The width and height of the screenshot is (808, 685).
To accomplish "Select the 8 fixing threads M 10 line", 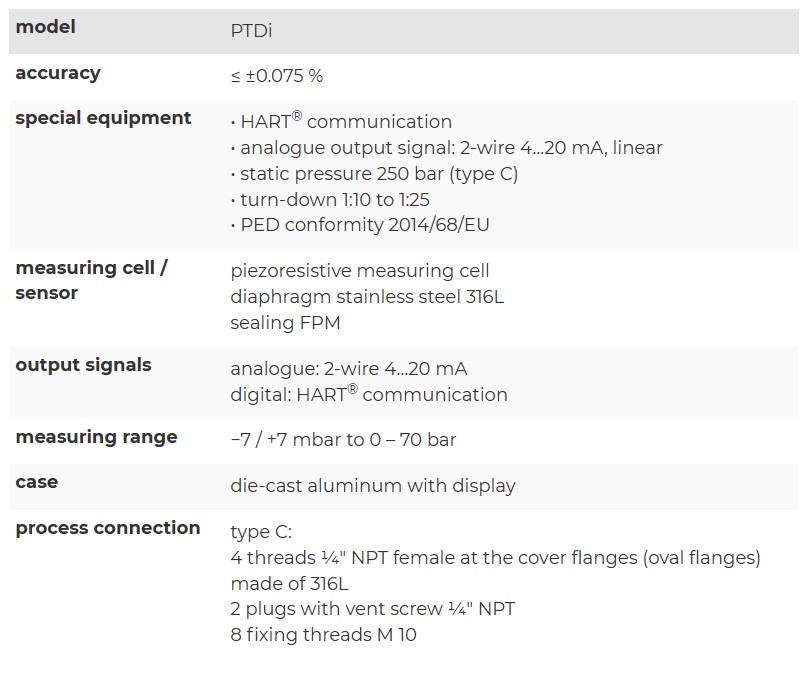I will (x=323, y=635).
